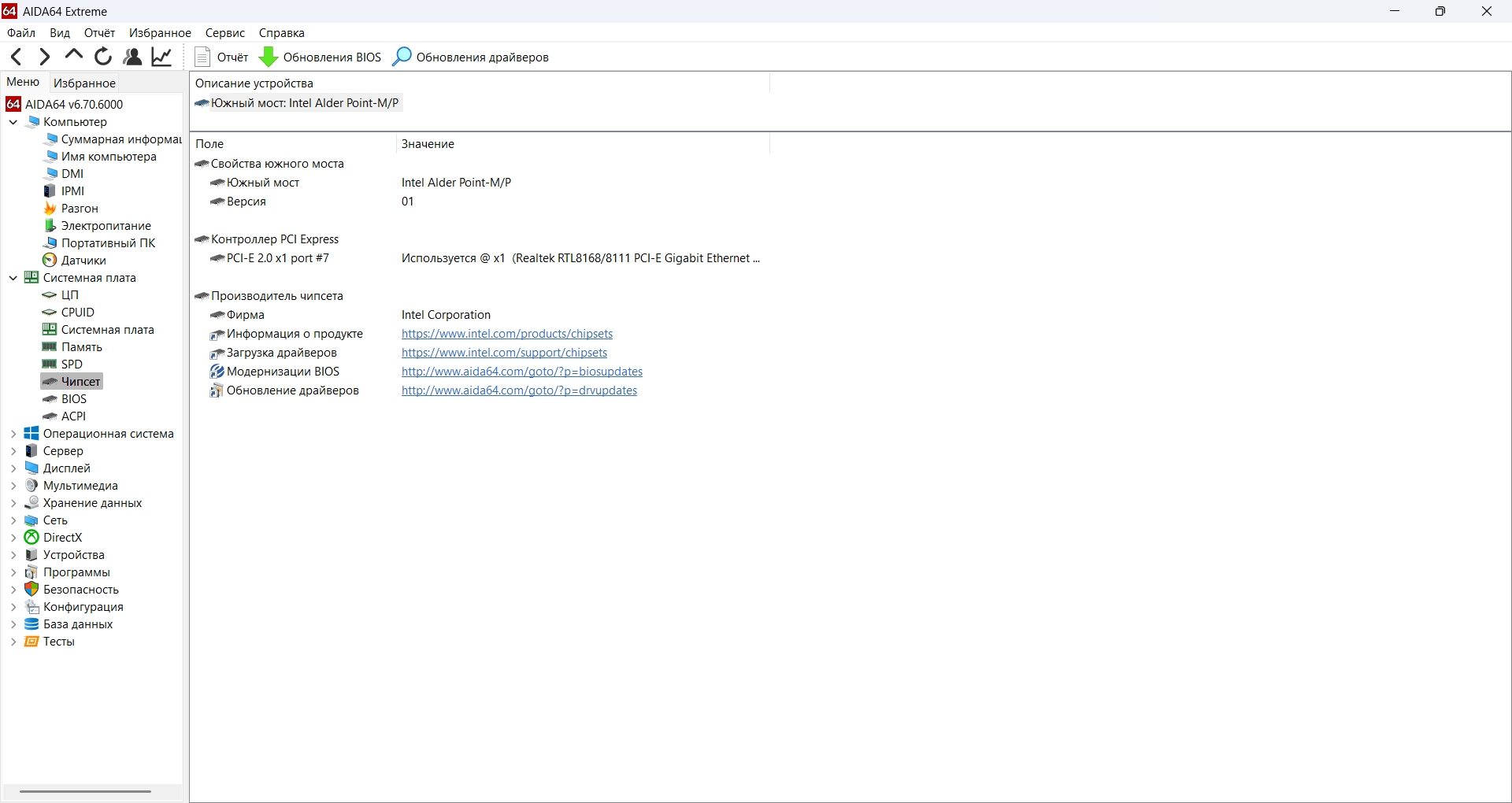Viewport: 1512px width, 803px height.
Task: Select Тесты tree item
Action: click(50, 642)
